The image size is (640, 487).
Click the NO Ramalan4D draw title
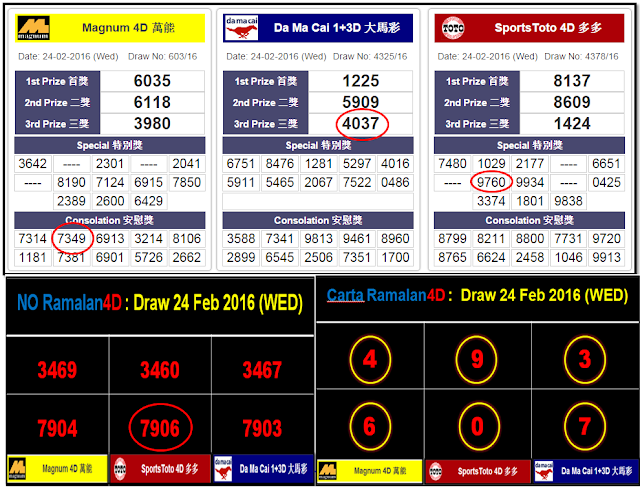[x=160, y=303]
